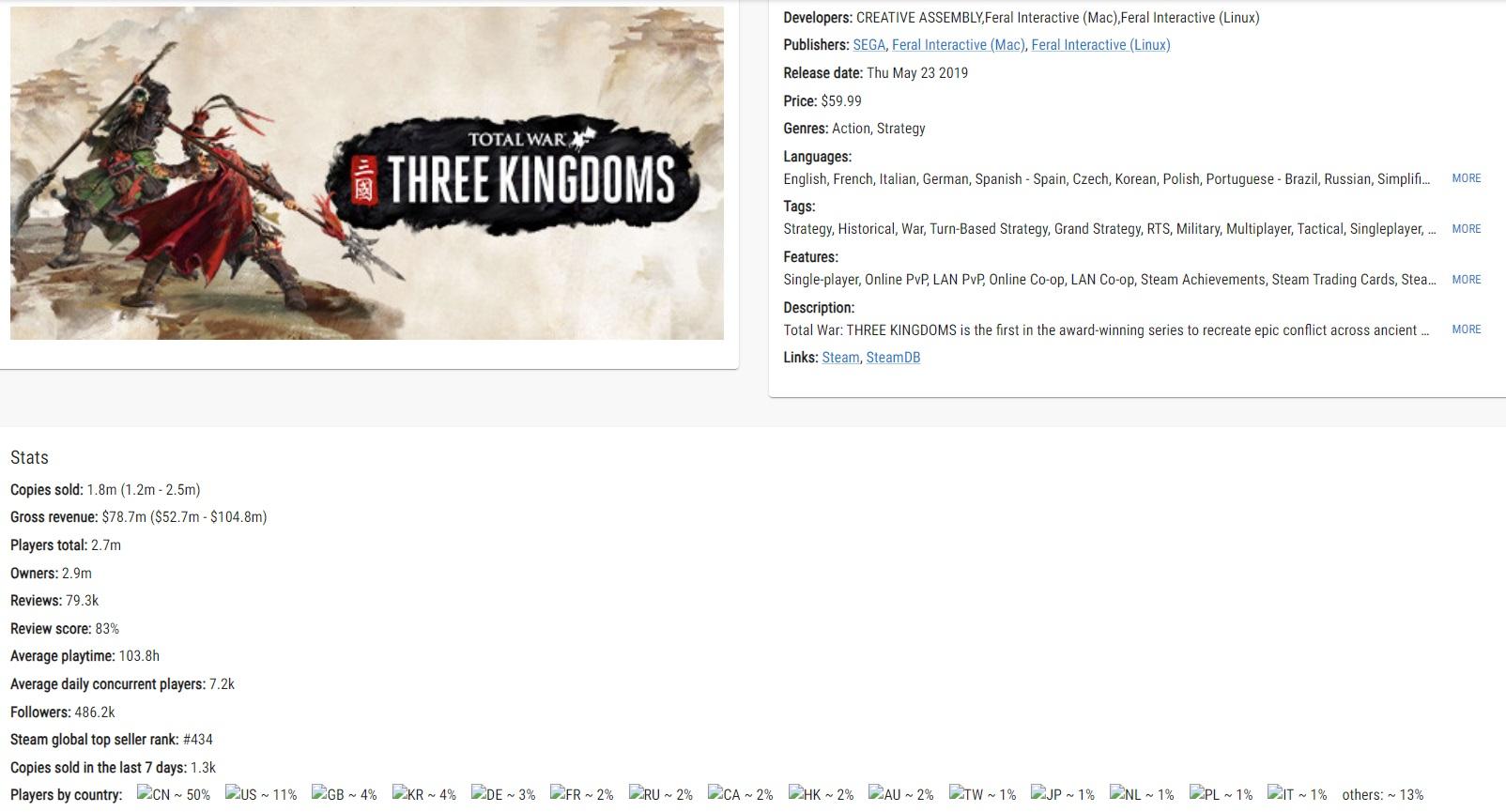Select Copies sold in last 7 days
1506x812 pixels.
click(x=114, y=768)
